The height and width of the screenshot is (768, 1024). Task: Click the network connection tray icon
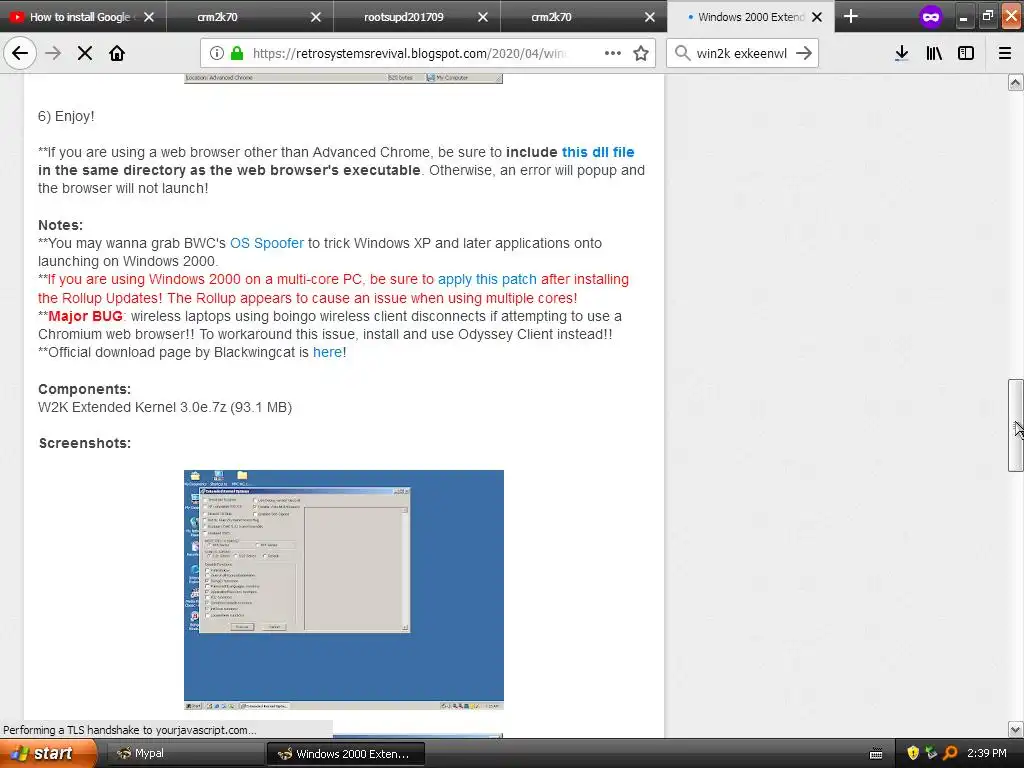(x=931, y=754)
